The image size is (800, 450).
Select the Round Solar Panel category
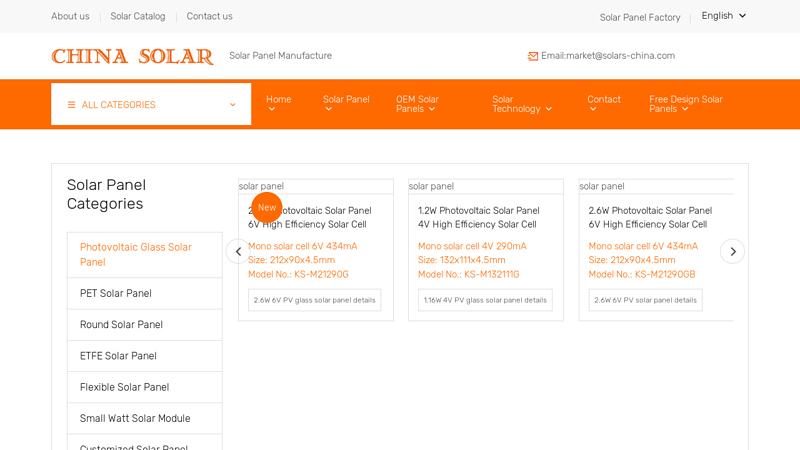[x=145, y=324]
